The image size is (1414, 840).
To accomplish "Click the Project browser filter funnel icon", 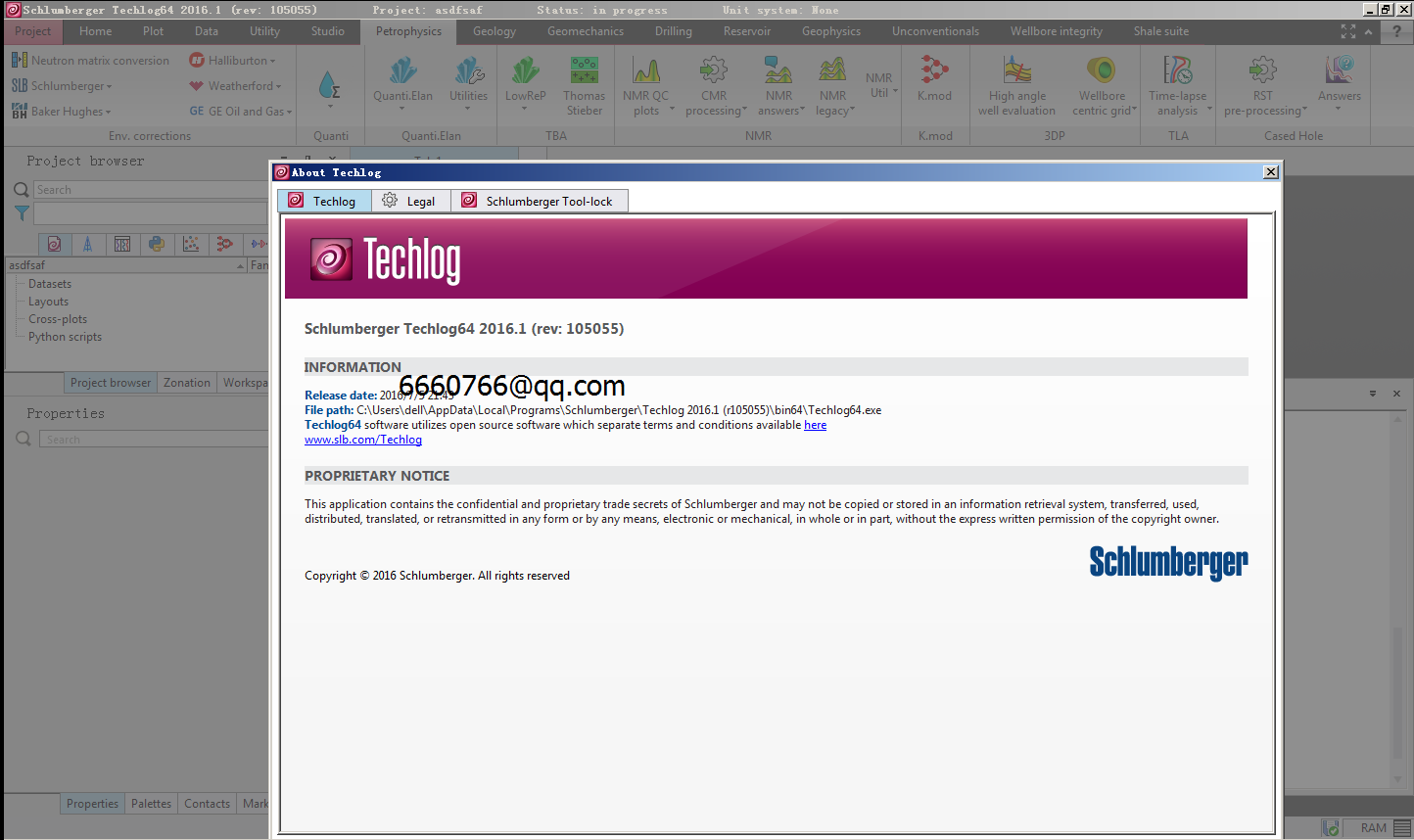I will pyautogui.click(x=21, y=212).
